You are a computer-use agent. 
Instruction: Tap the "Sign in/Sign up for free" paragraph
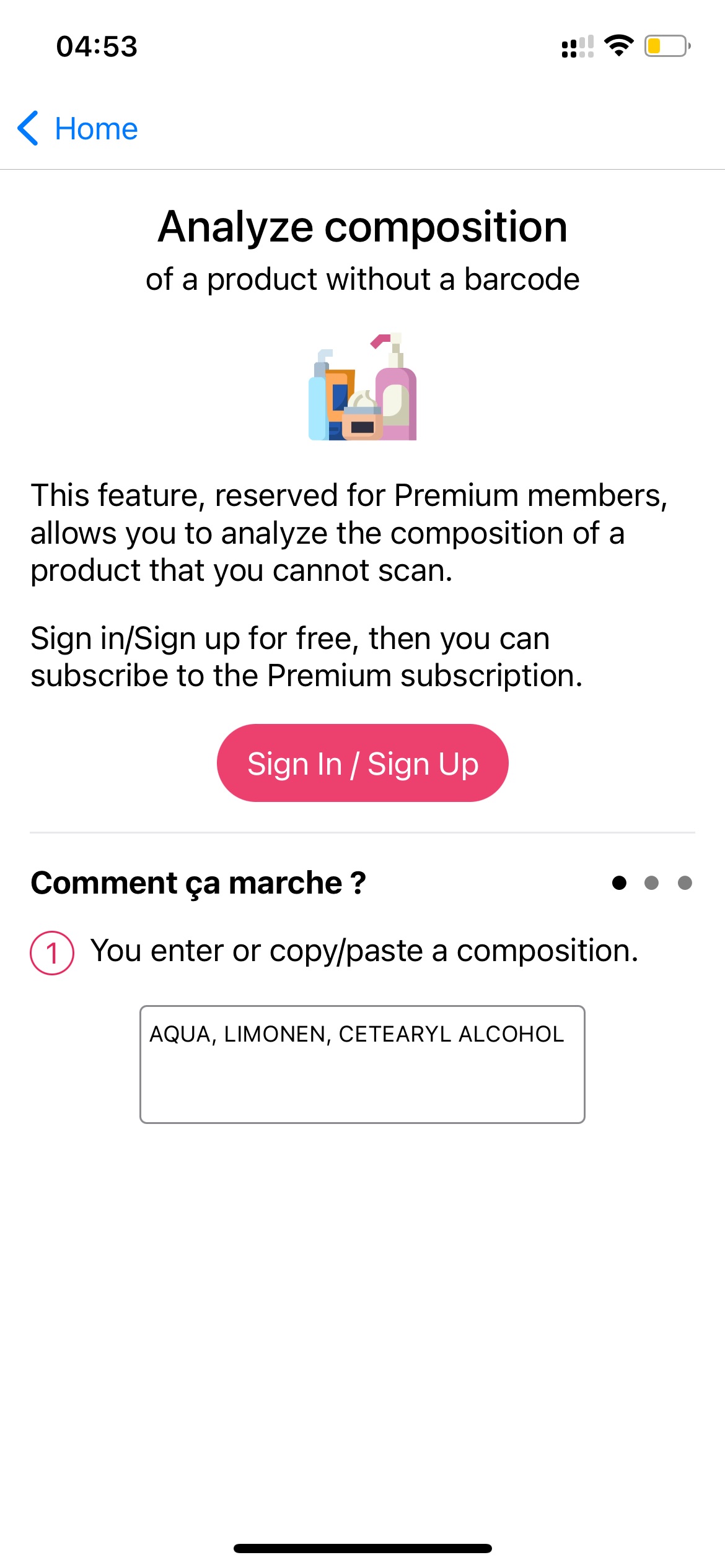307,656
